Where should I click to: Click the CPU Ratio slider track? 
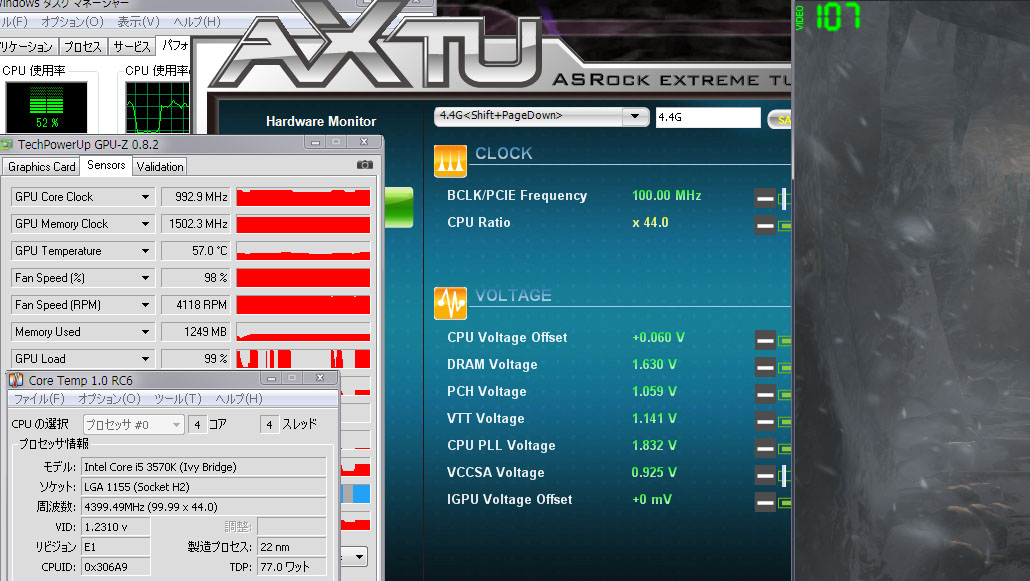(x=785, y=225)
